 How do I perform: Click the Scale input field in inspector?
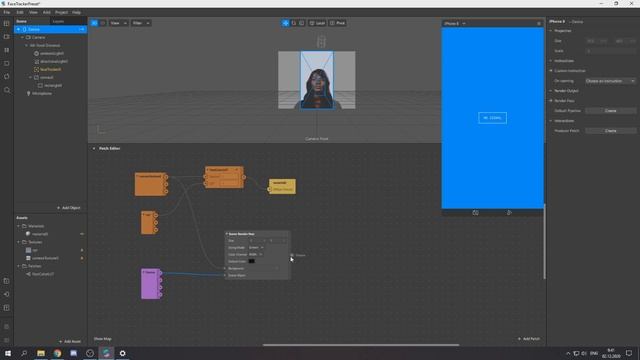pos(610,51)
